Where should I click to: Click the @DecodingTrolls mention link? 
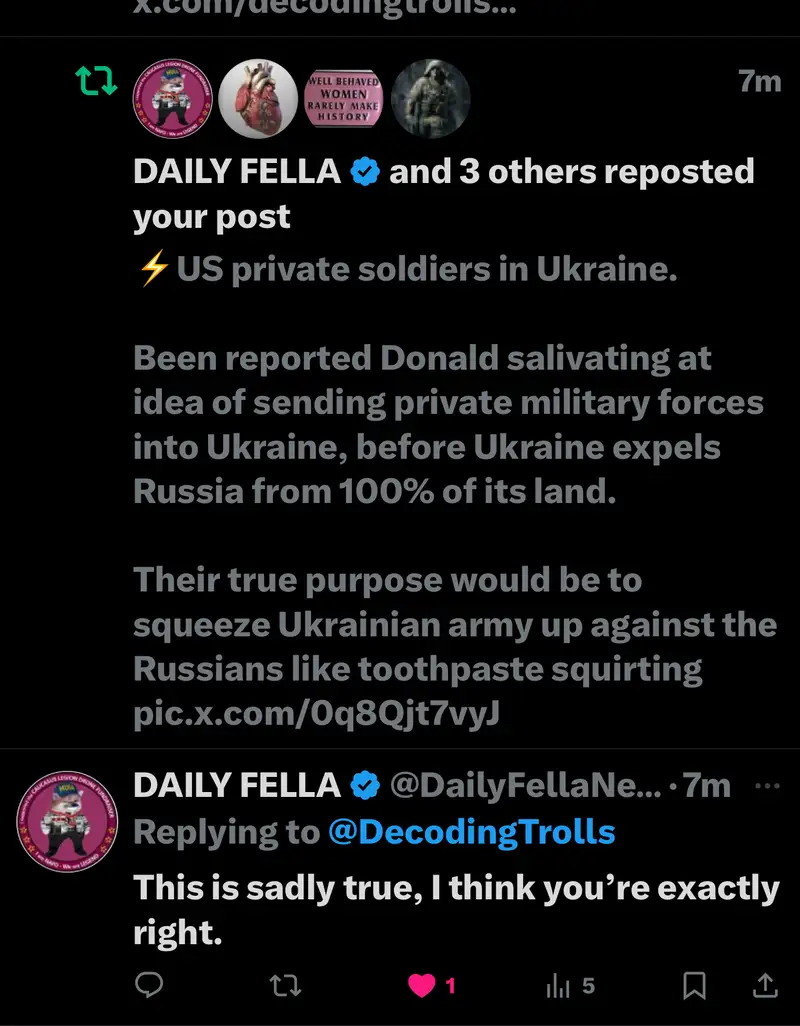pyautogui.click(x=471, y=831)
